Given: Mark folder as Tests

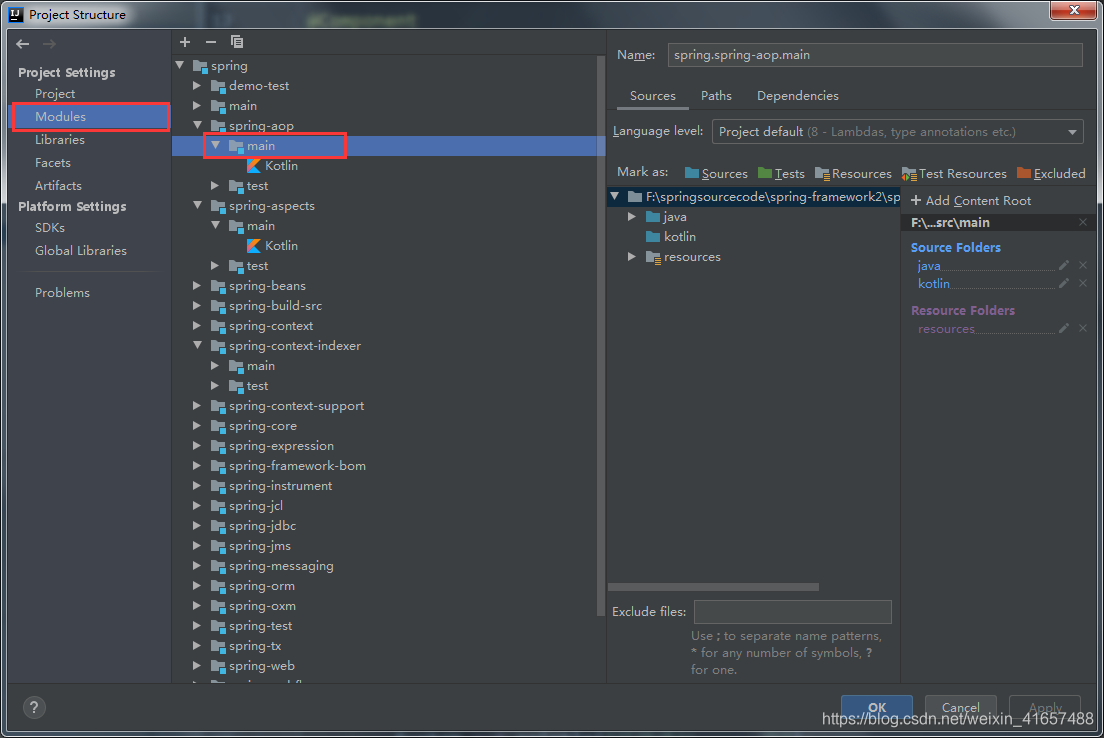Looking at the screenshot, I should coord(781,173).
